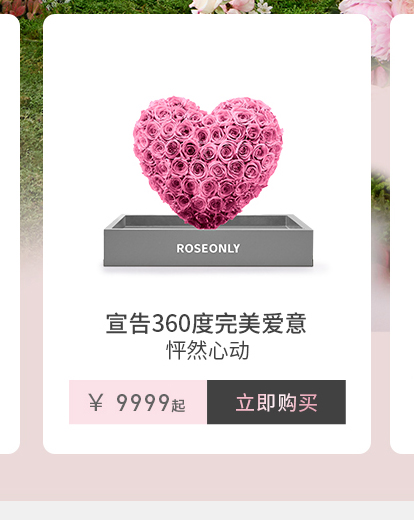Click the light gray strip at page bottom
The height and width of the screenshot is (520, 414).
207,510
